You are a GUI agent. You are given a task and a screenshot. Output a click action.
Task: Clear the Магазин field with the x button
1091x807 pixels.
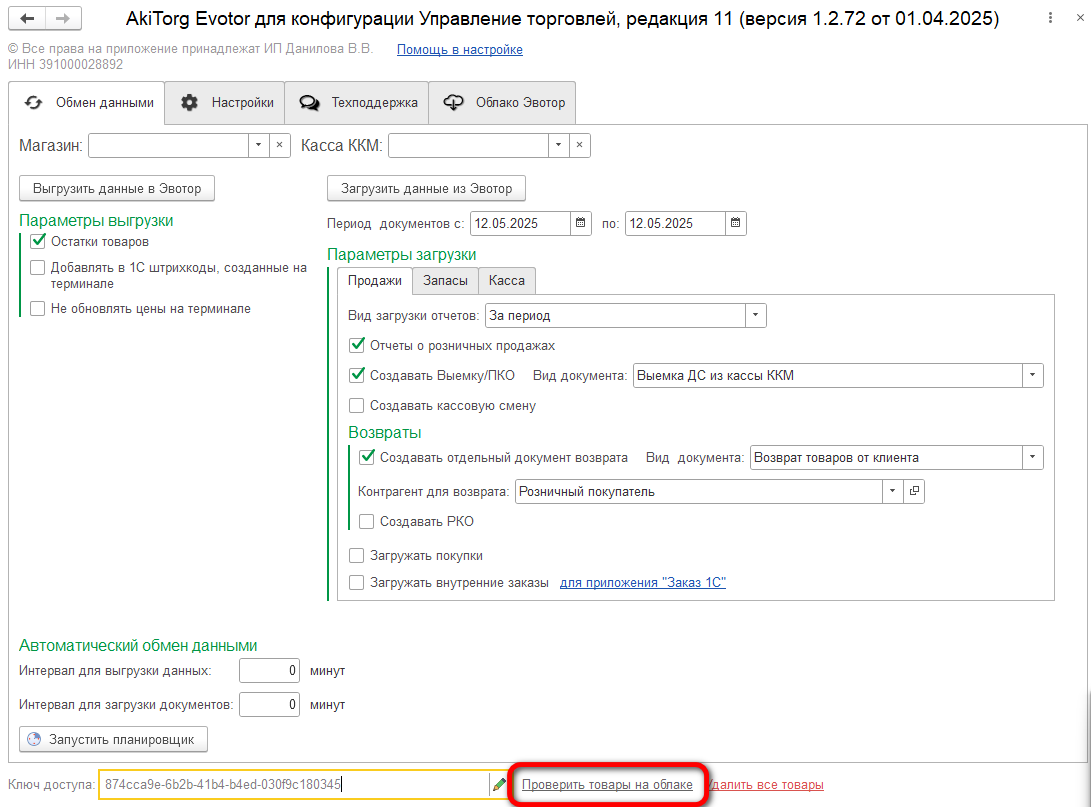(x=279, y=145)
